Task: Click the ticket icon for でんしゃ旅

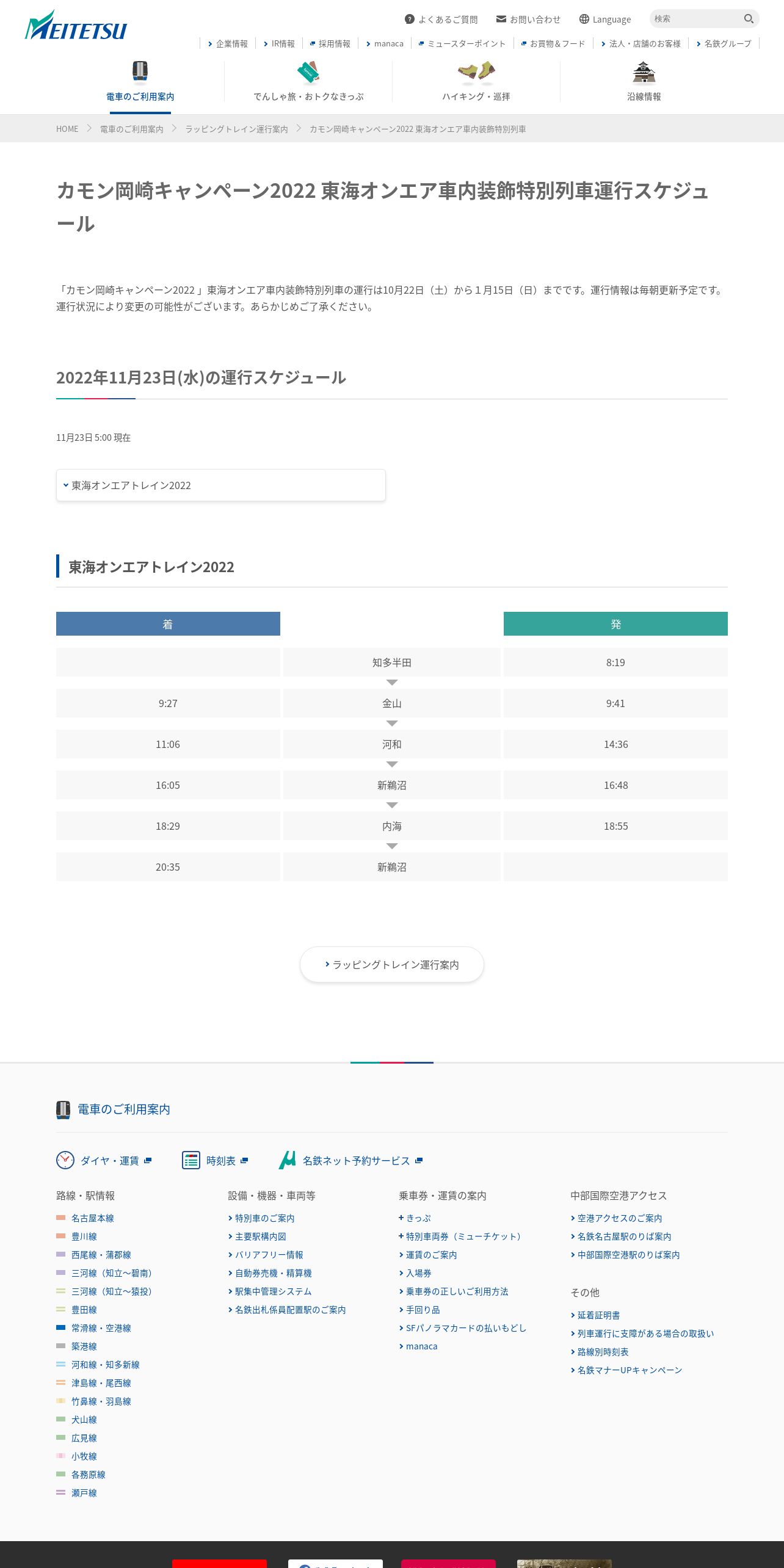Action: click(308, 72)
